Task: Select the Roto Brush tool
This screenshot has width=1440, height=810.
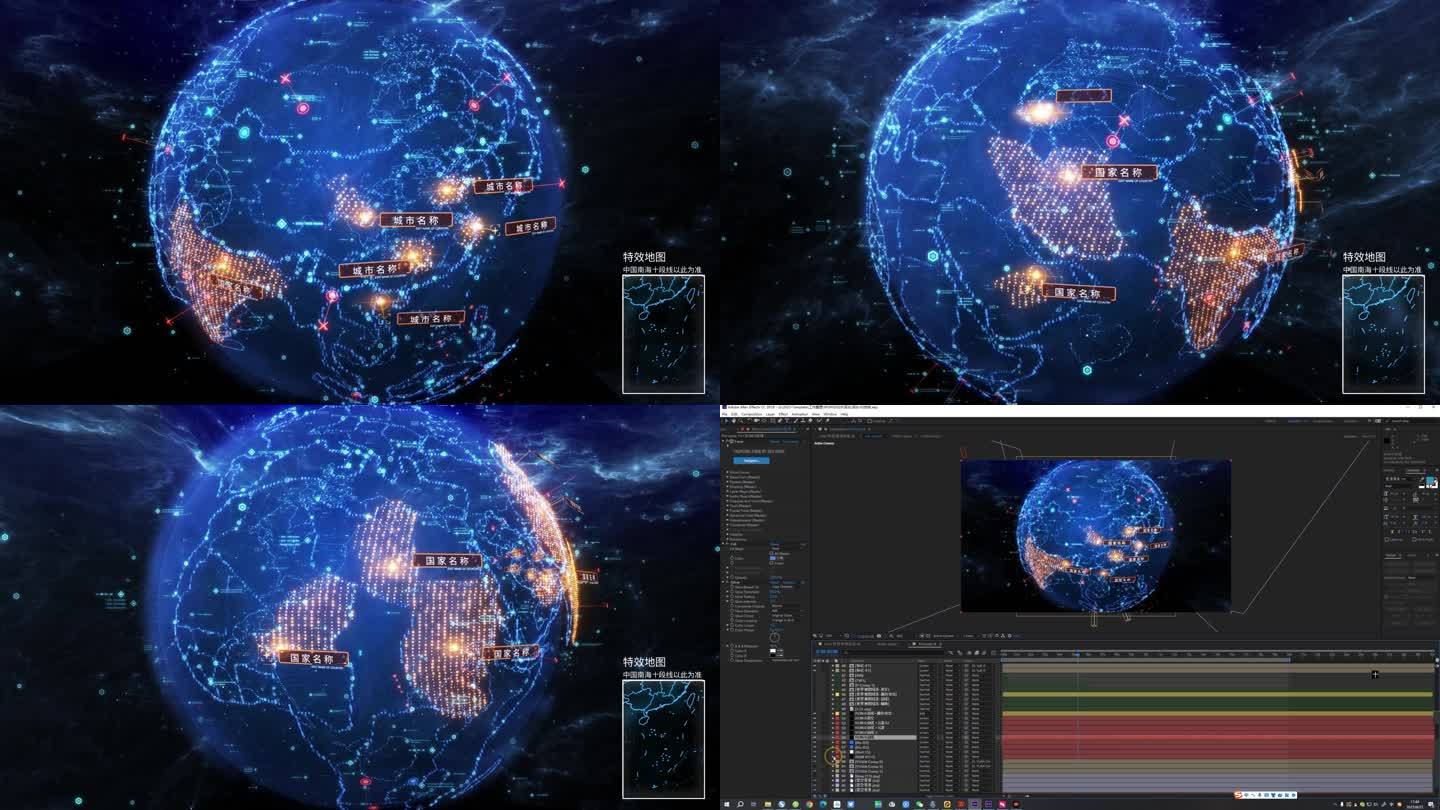Action: point(819,421)
